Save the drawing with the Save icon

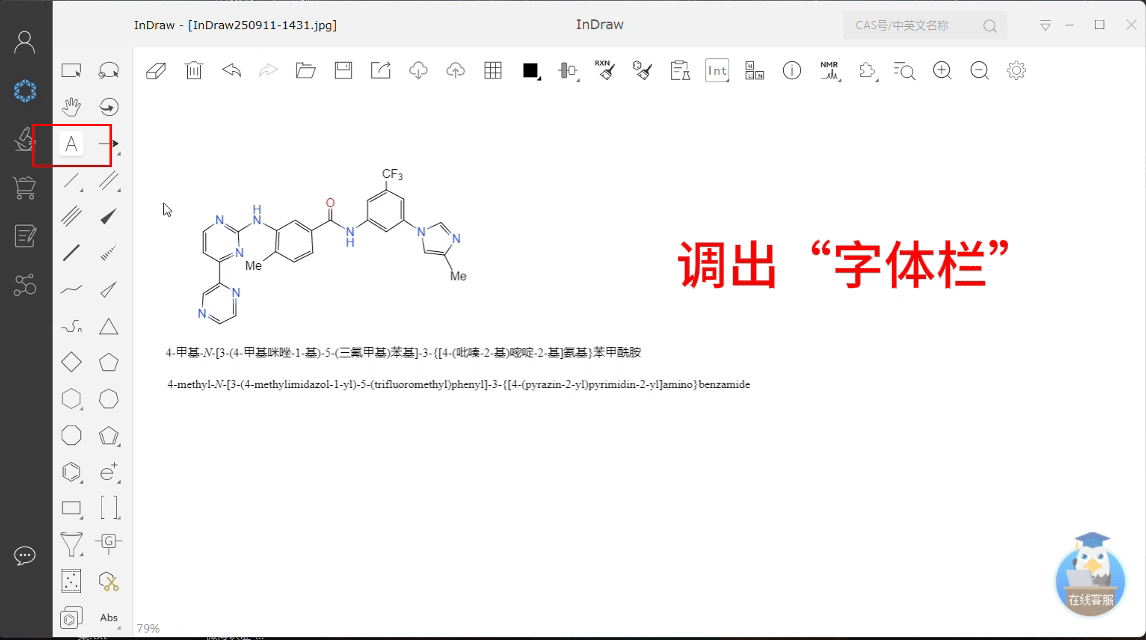[343, 70]
